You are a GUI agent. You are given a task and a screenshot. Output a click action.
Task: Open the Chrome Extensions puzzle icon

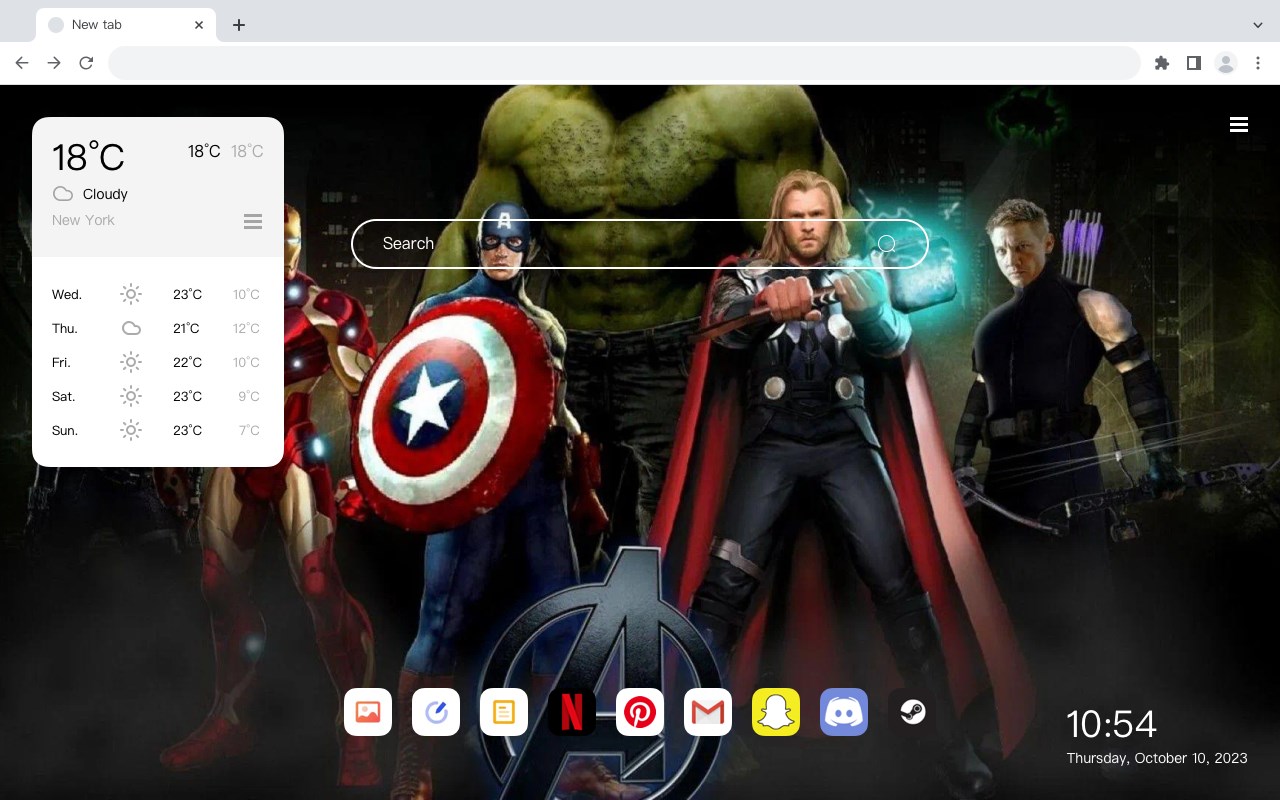(x=1161, y=63)
